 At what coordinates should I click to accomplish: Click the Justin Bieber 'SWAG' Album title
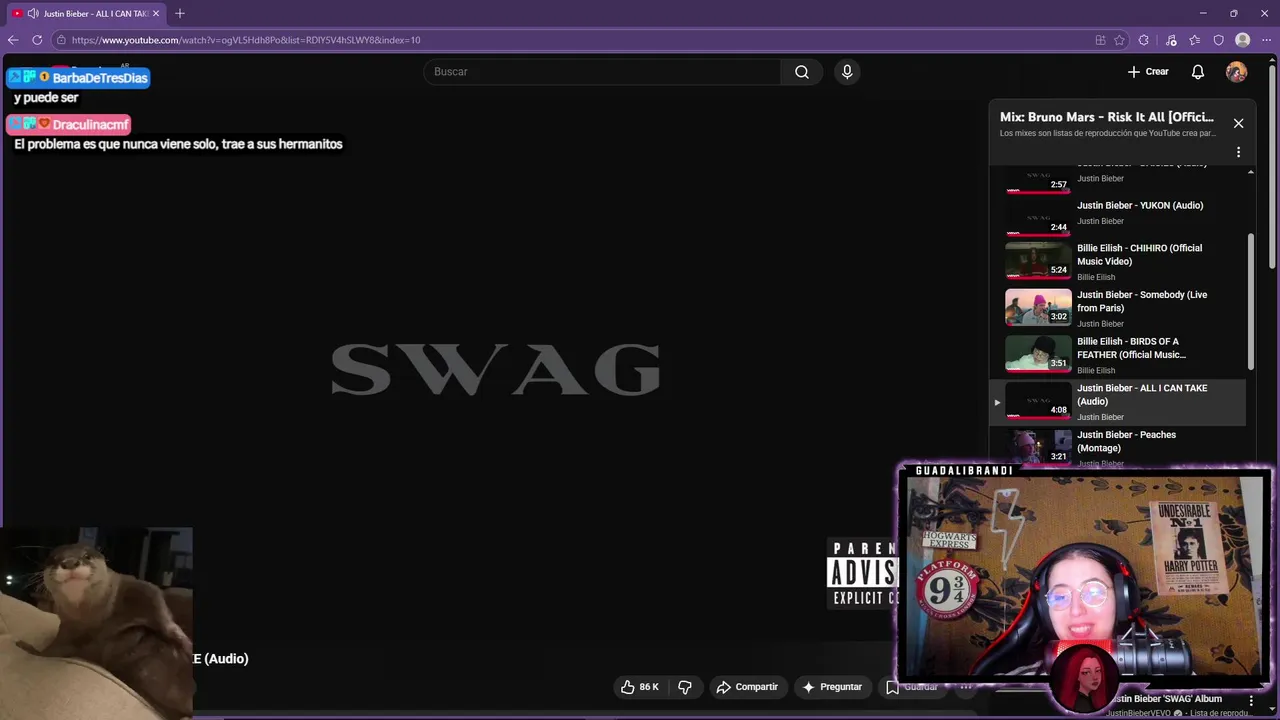click(x=1166, y=699)
